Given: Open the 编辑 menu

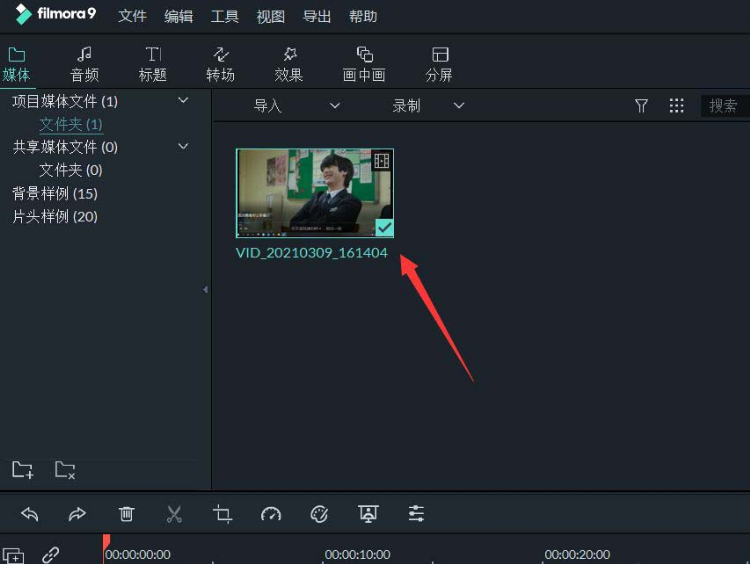Looking at the screenshot, I should (178, 16).
